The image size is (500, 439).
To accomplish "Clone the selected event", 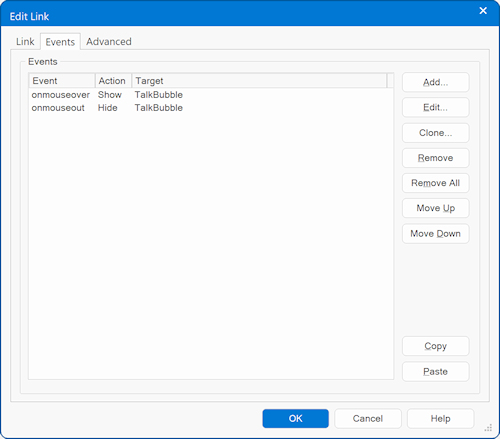I will click(x=435, y=133).
